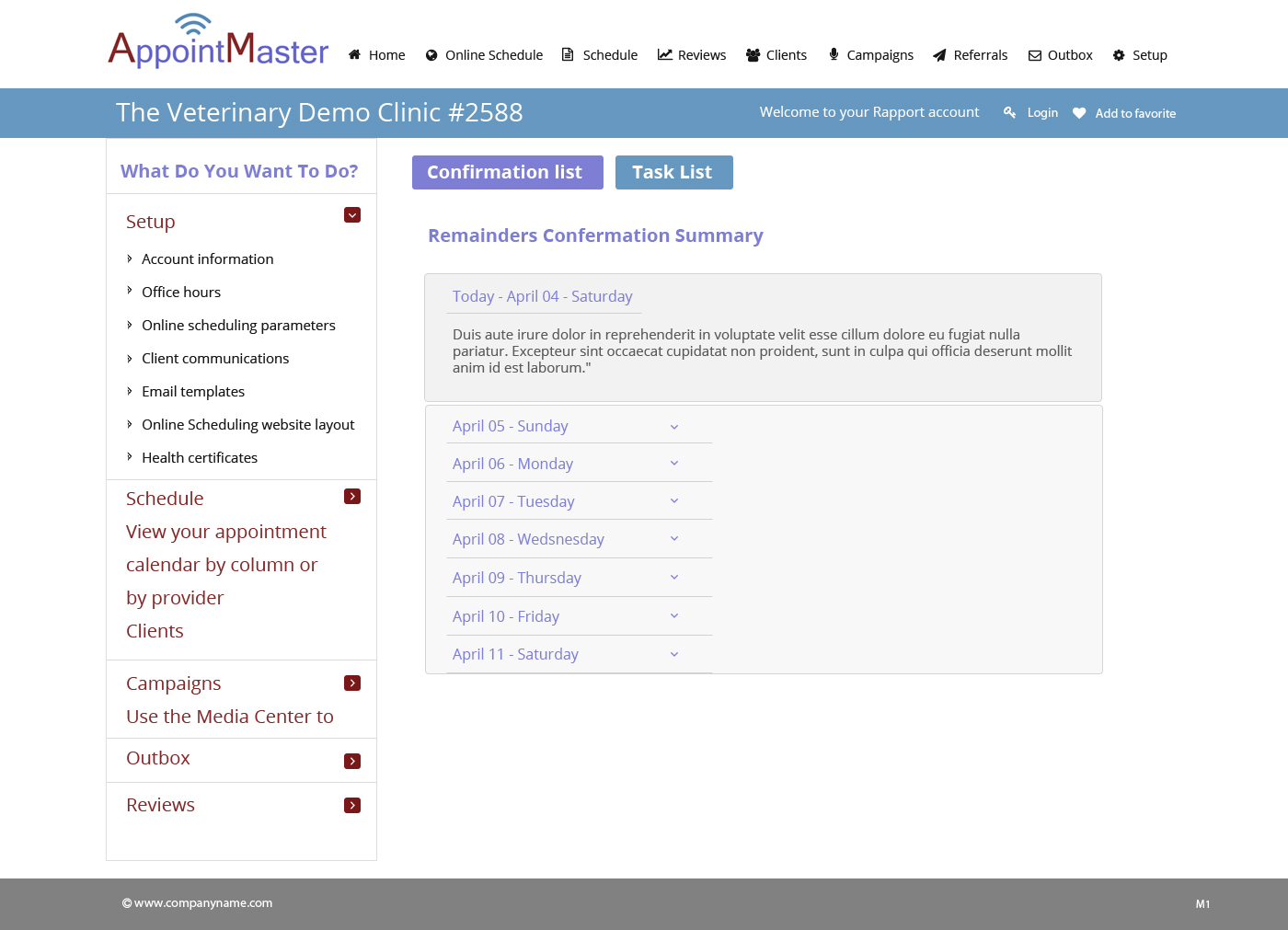Image resolution: width=1288 pixels, height=930 pixels.
Task: Click the Referrals paper plane icon
Action: [x=939, y=55]
